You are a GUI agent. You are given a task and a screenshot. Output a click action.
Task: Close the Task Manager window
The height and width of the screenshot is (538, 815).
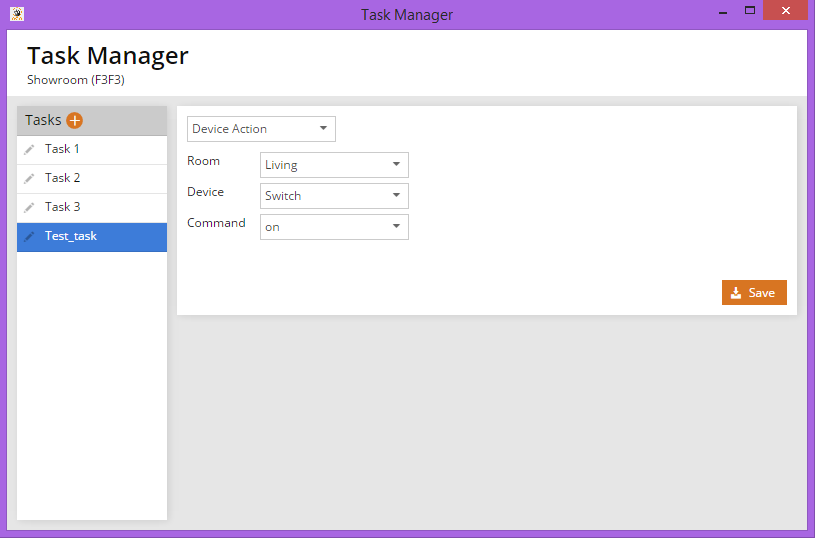(785, 11)
